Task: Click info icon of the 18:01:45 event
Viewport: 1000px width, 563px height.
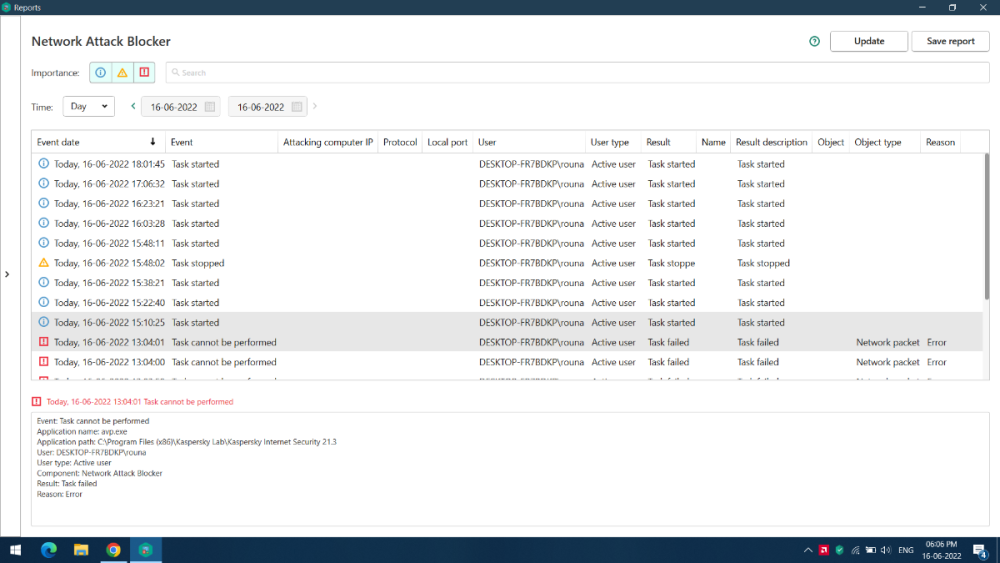Action: [43, 163]
